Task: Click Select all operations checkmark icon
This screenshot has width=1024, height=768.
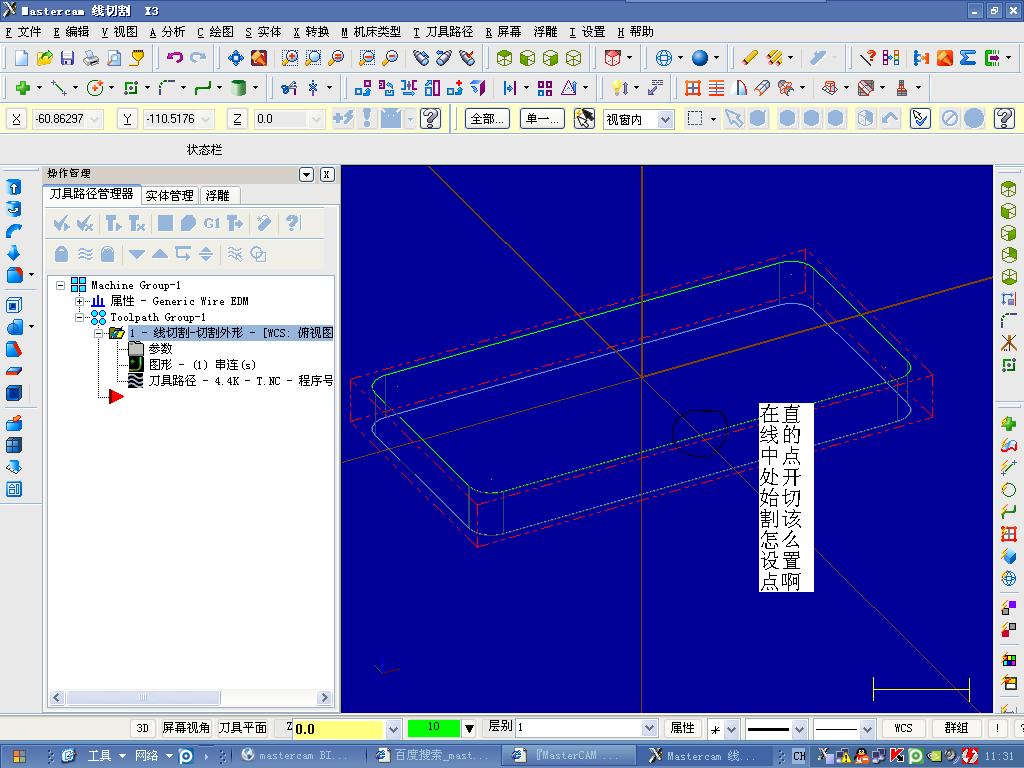Action: [62, 224]
